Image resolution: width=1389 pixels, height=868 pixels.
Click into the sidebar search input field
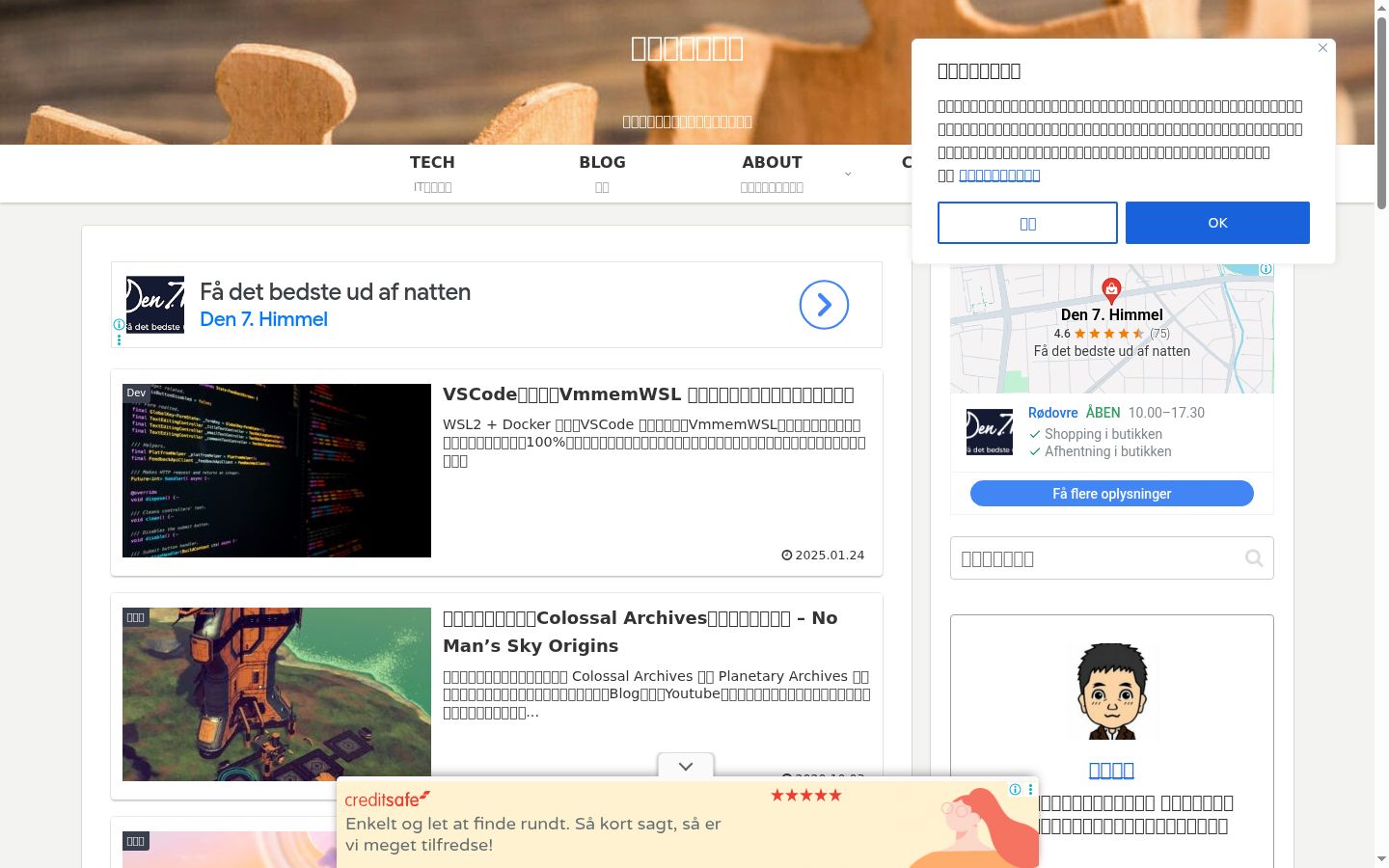coord(1098,558)
